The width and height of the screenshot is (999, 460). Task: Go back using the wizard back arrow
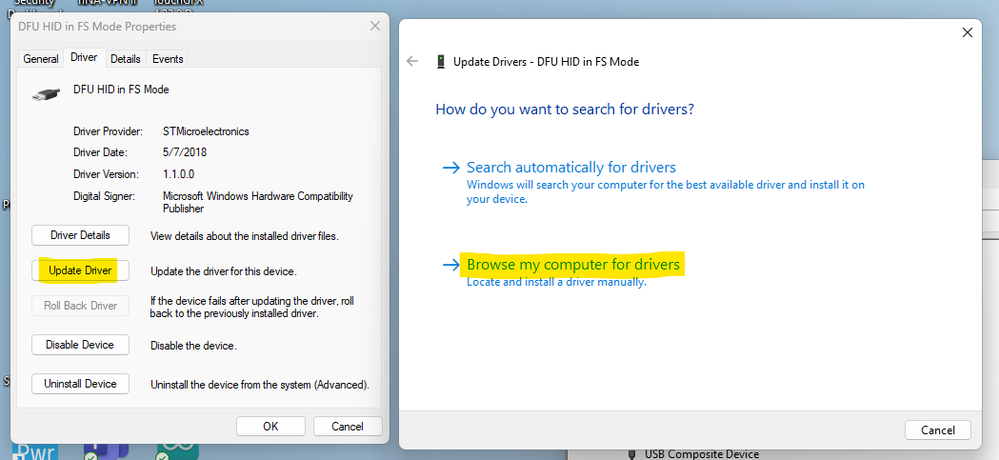[x=412, y=62]
